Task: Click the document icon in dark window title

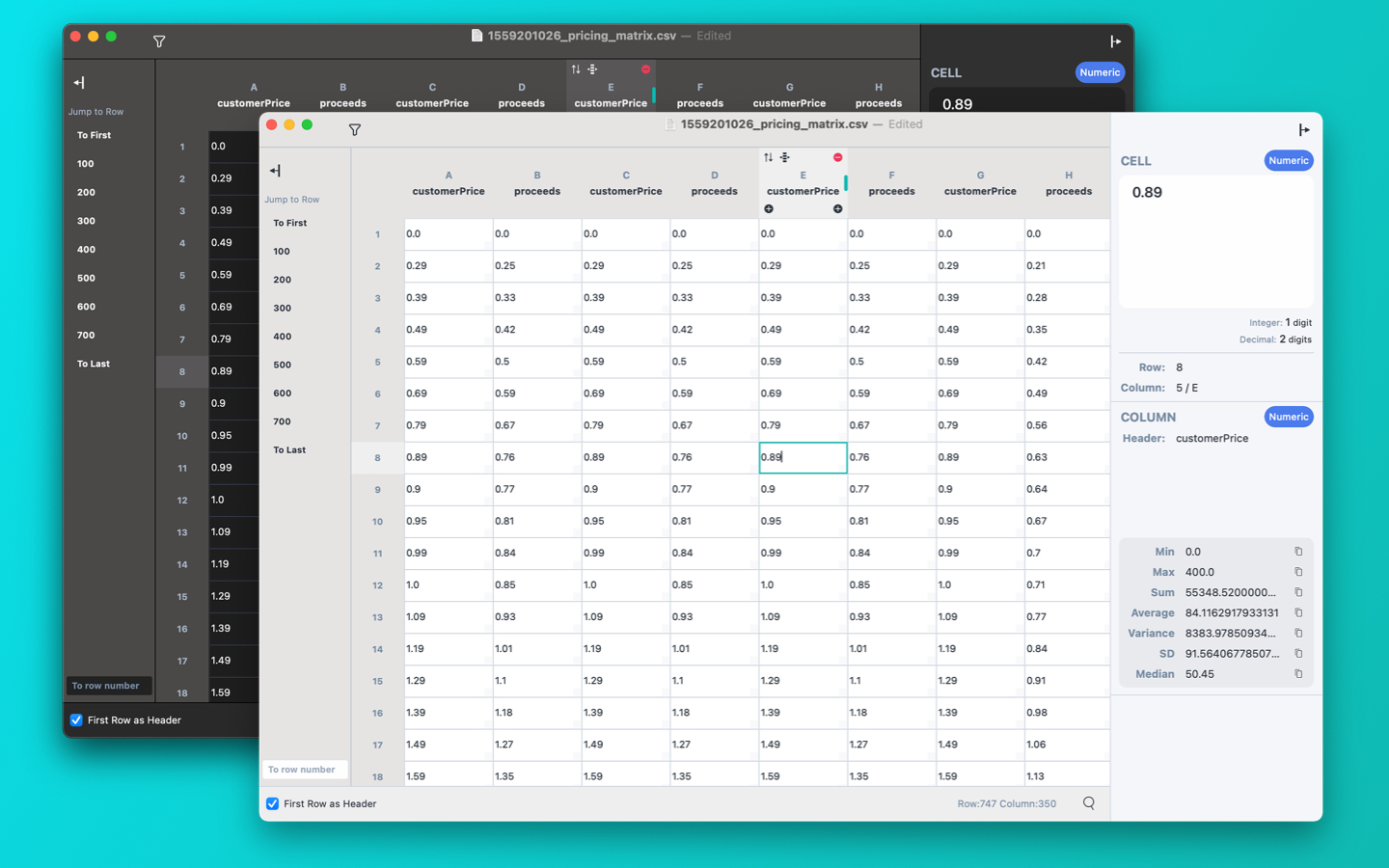Action: (477, 36)
